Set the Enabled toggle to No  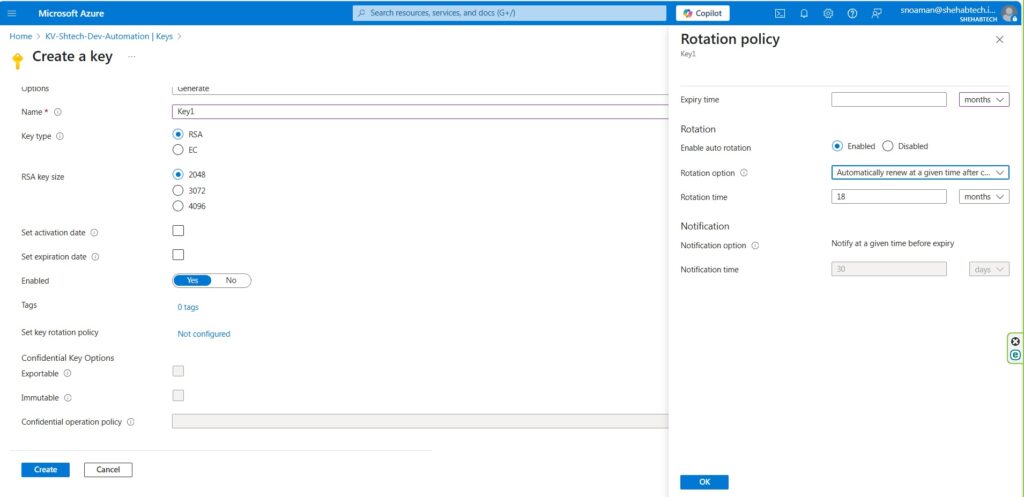(231, 280)
